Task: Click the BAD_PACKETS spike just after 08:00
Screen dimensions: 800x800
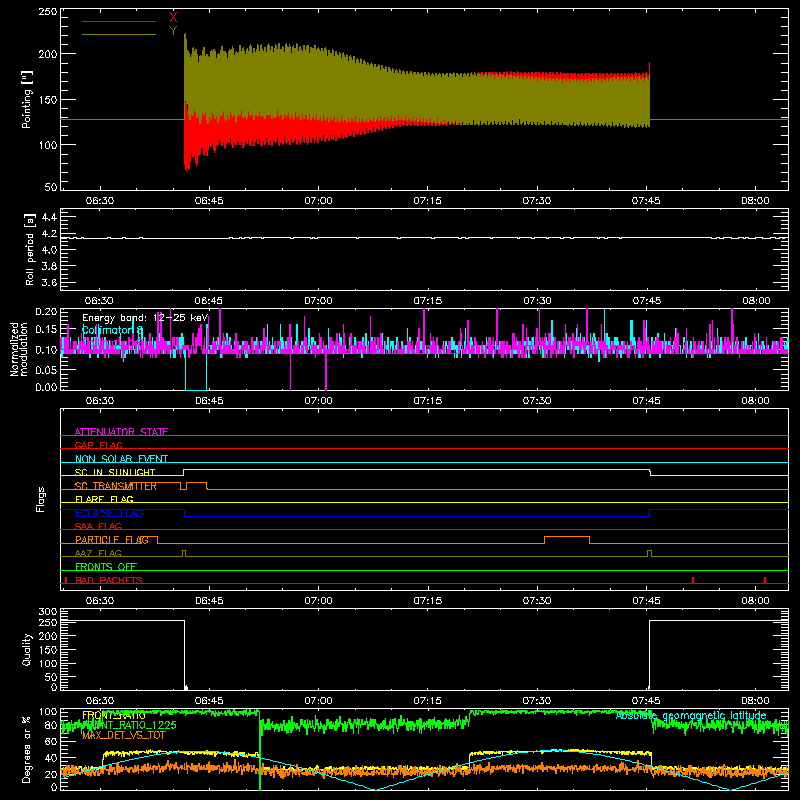Action: tap(765, 580)
